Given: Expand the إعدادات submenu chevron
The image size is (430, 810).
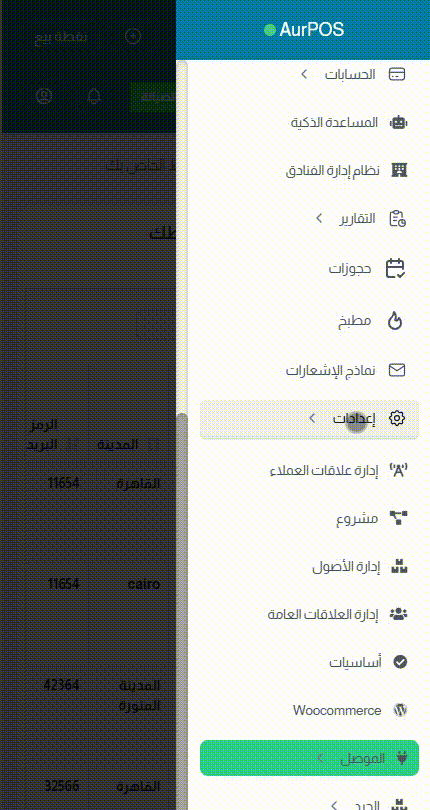Looking at the screenshot, I should (x=312, y=418).
